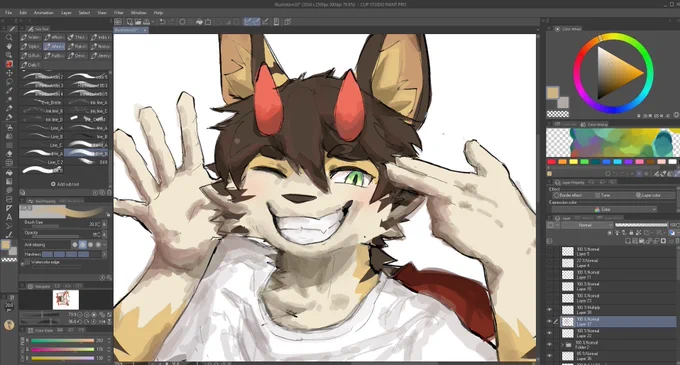The height and width of the screenshot is (365, 680).
Task: Select the Fill bucket tool
Action: coord(9,173)
